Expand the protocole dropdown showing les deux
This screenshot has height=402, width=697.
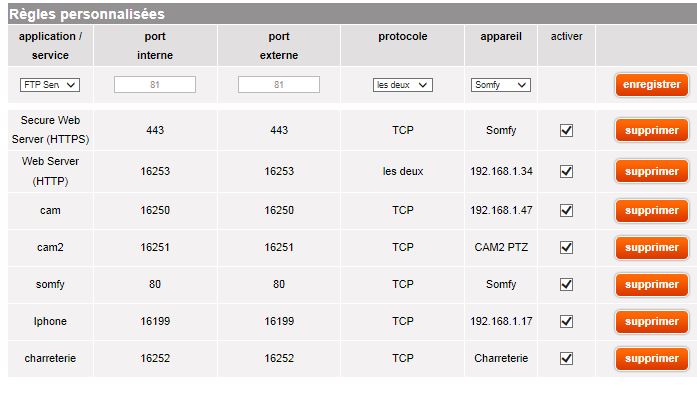pos(402,85)
